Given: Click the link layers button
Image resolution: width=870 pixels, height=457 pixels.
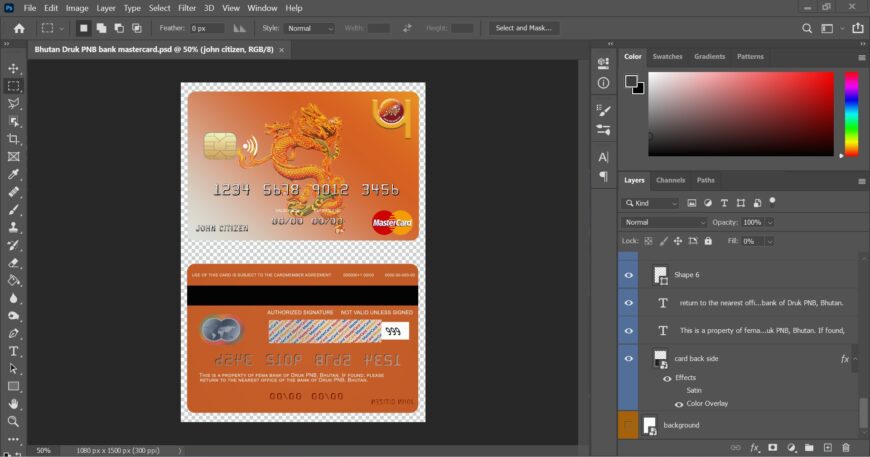Looking at the screenshot, I should pos(735,448).
